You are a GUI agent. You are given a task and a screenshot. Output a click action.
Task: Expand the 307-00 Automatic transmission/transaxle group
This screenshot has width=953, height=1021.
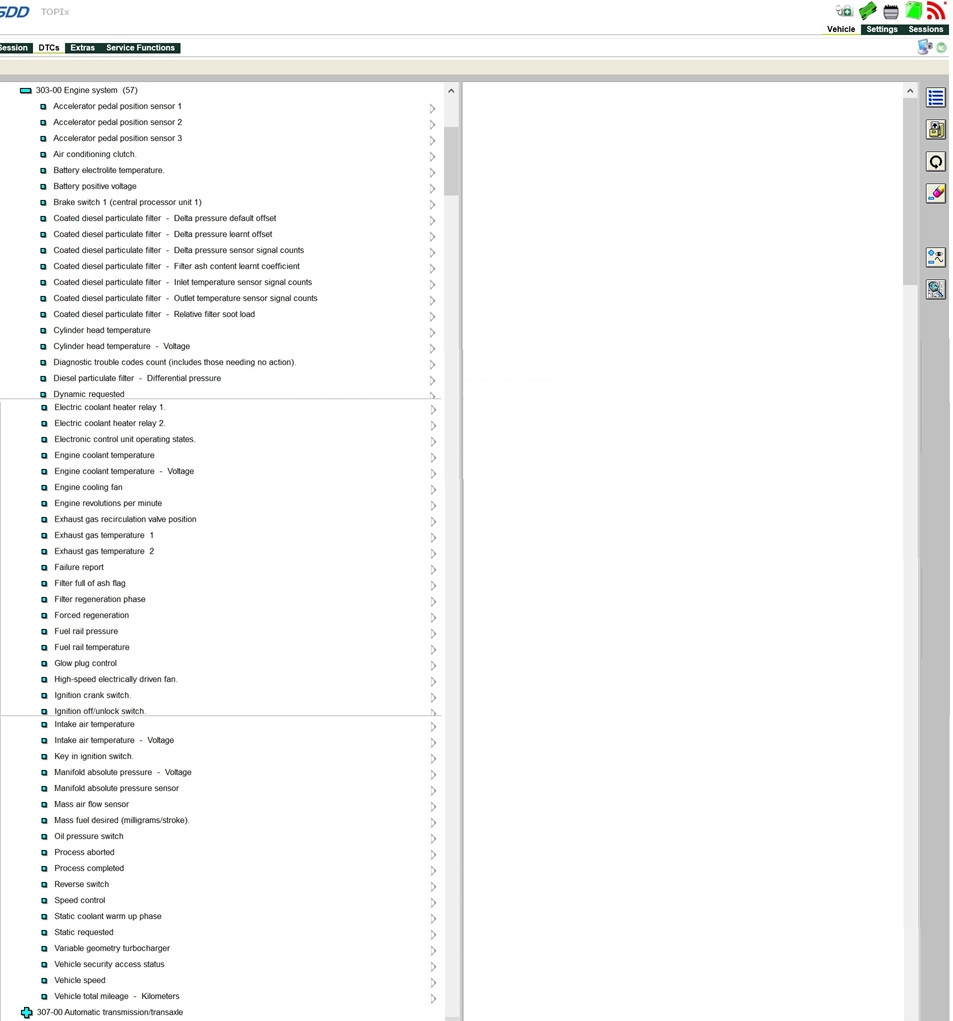pyautogui.click(x=27, y=1013)
